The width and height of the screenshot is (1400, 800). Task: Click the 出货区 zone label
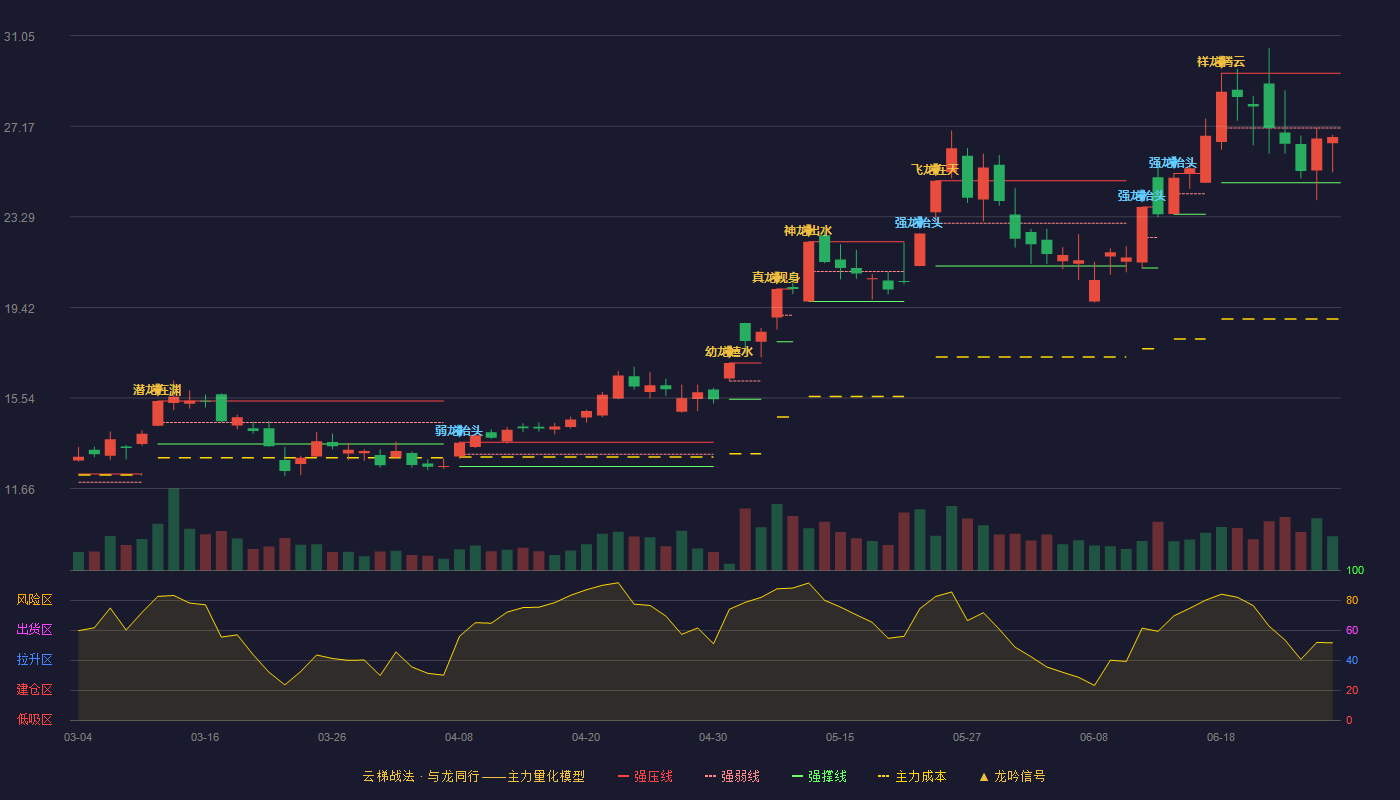tap(35, 630)
